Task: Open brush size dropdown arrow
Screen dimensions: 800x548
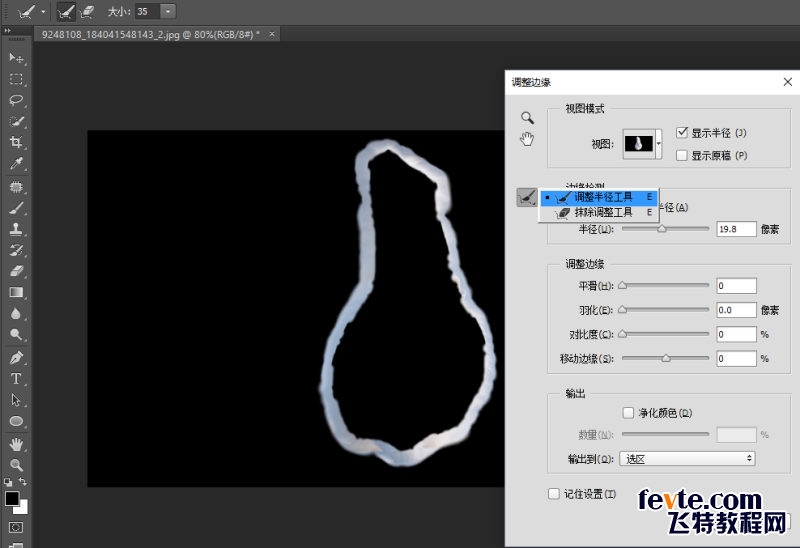Action: click(168, 11)
